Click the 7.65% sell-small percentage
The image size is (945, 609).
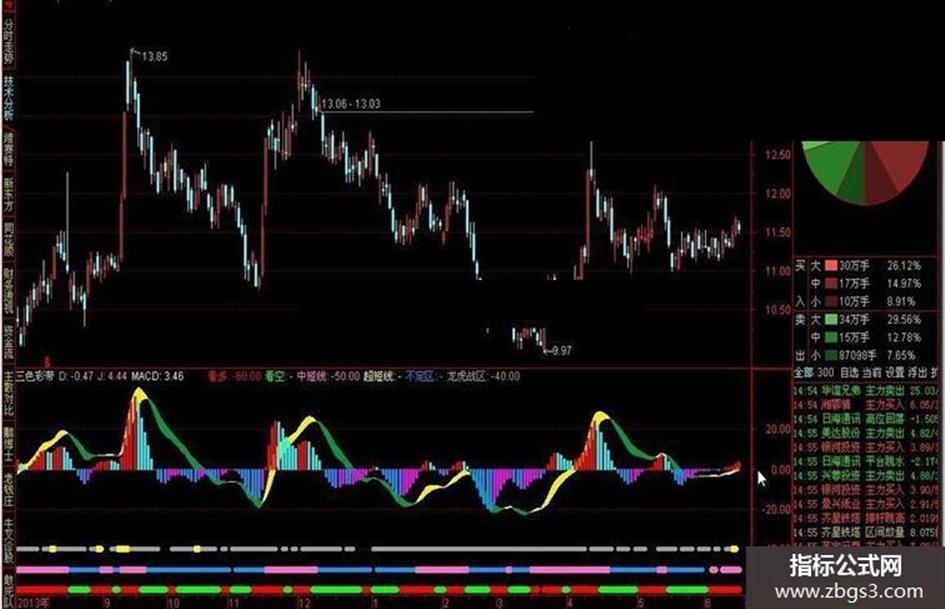click(901, 355)
